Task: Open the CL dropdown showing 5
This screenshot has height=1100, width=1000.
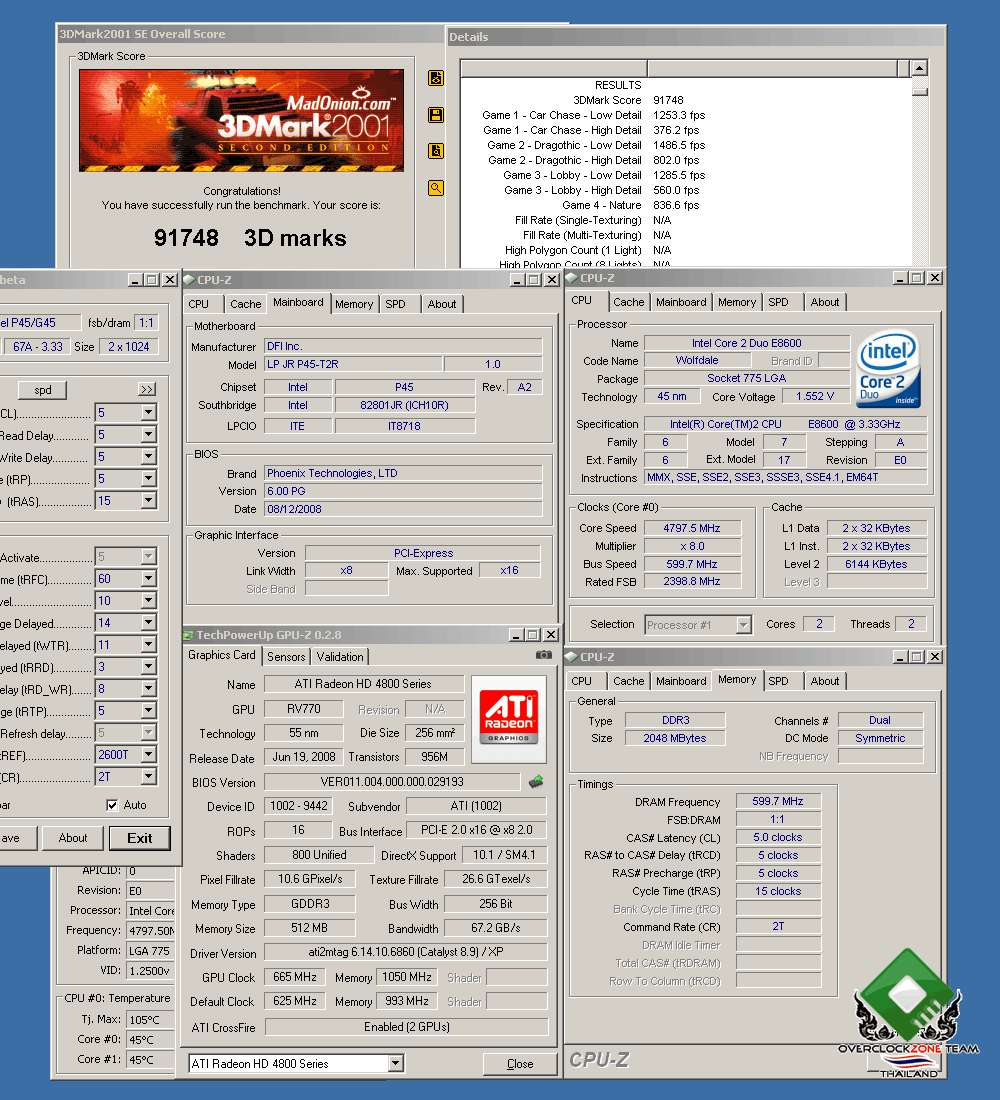Action: pyautogui.click(x=149, y=412)
